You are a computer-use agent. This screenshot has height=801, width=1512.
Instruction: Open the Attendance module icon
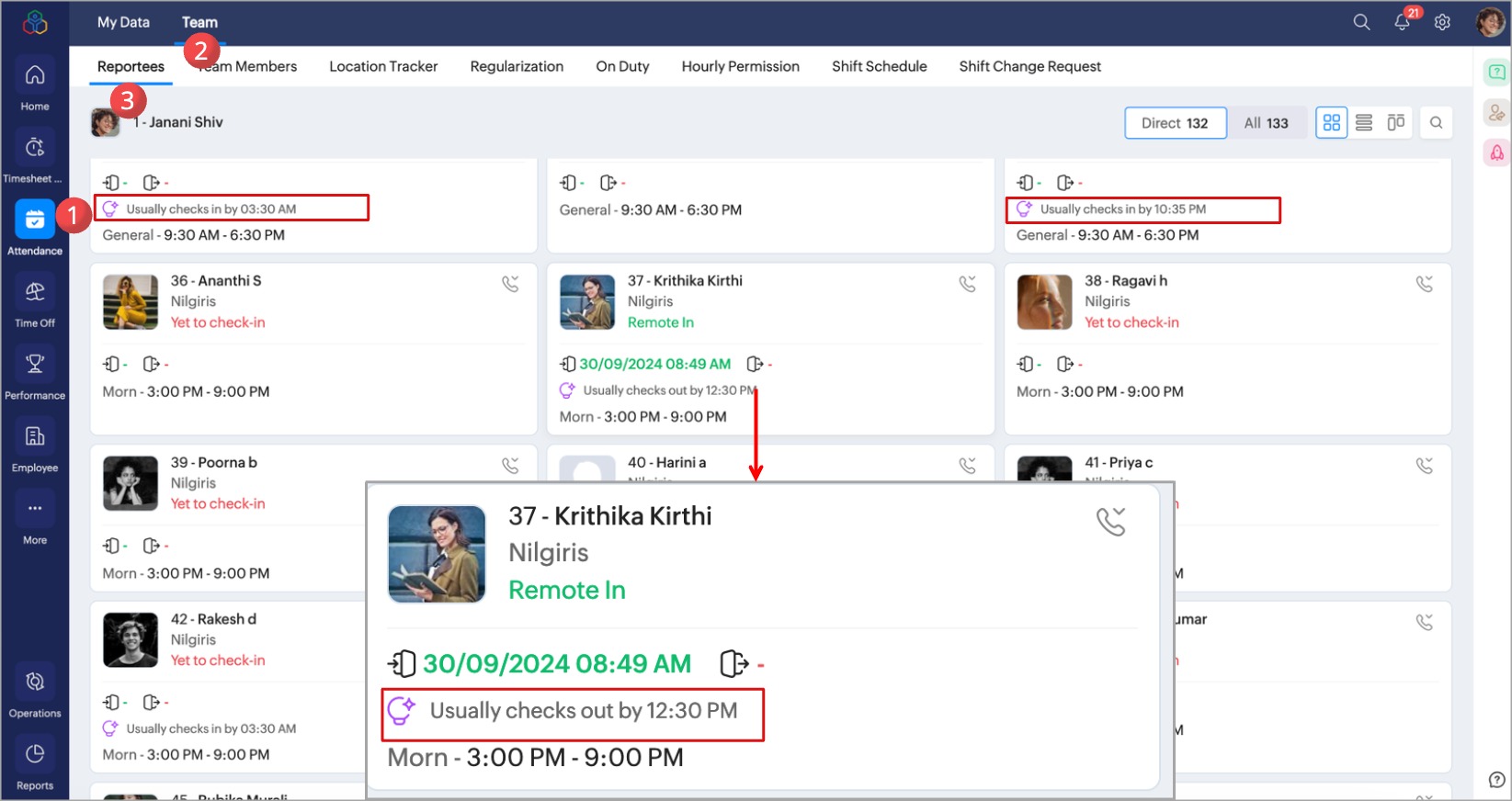35,220
